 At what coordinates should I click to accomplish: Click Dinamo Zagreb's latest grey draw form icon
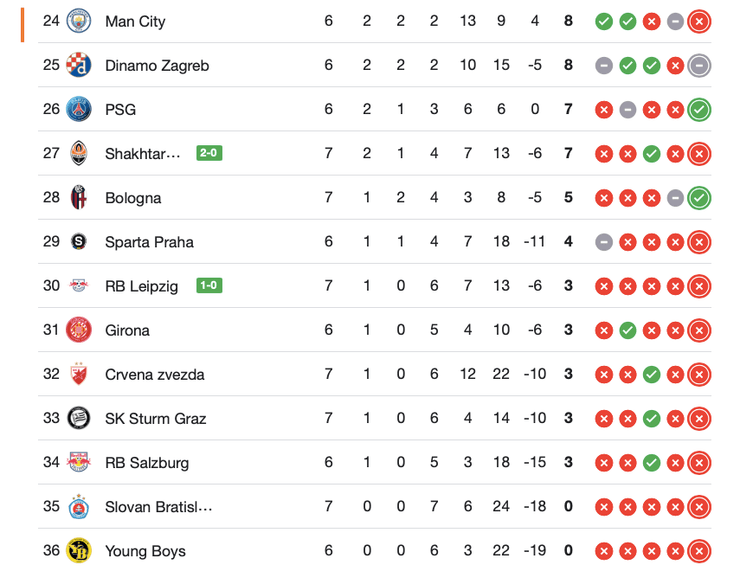[699, 65]
